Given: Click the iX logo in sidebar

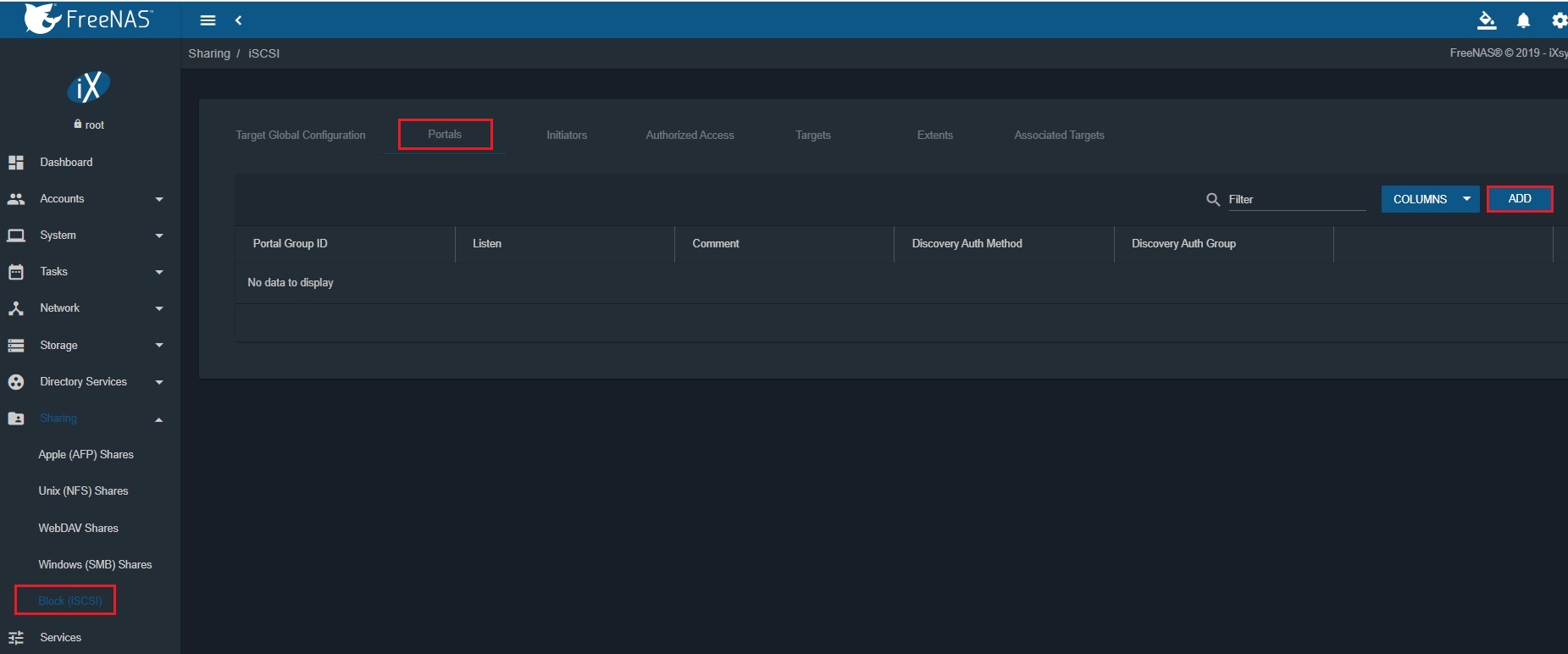Looking at the screenshot, I should tap(89, 86).
